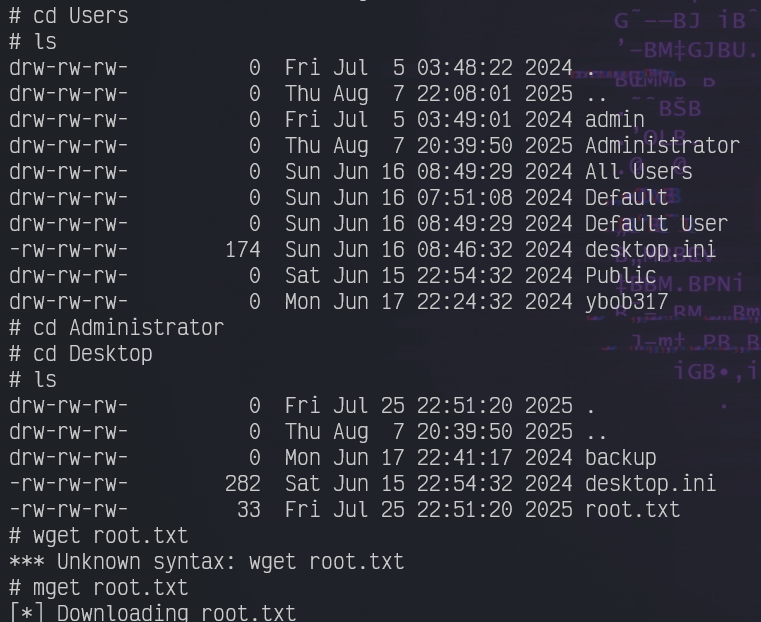Select the admin folder name
The height and width of the screenshot is (622, 761).
615,119
